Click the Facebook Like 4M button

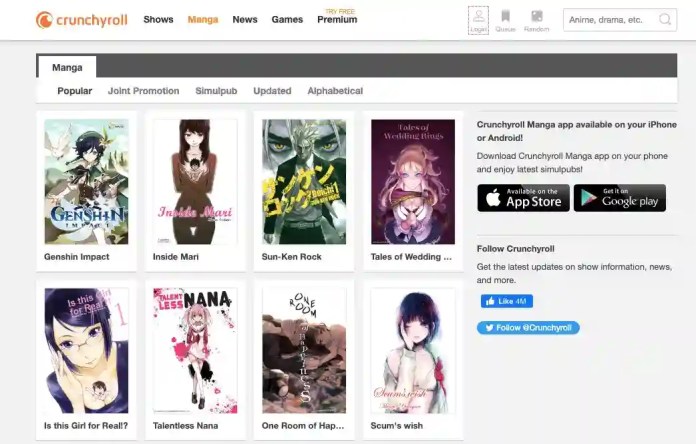[x=507, y=301]
